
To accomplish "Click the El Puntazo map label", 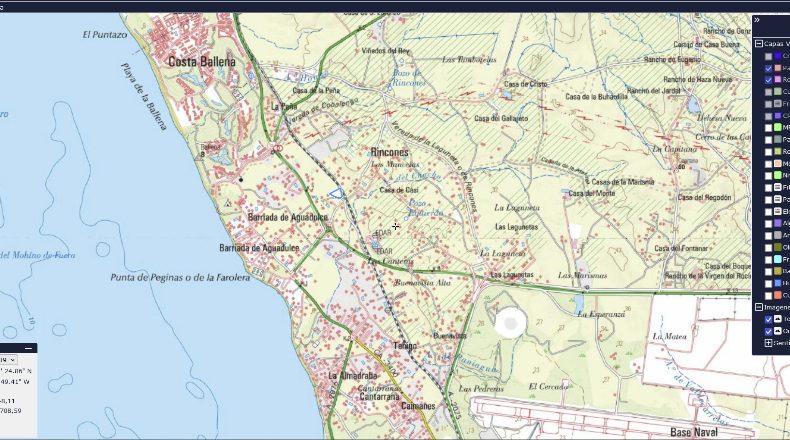I will 105,35.
